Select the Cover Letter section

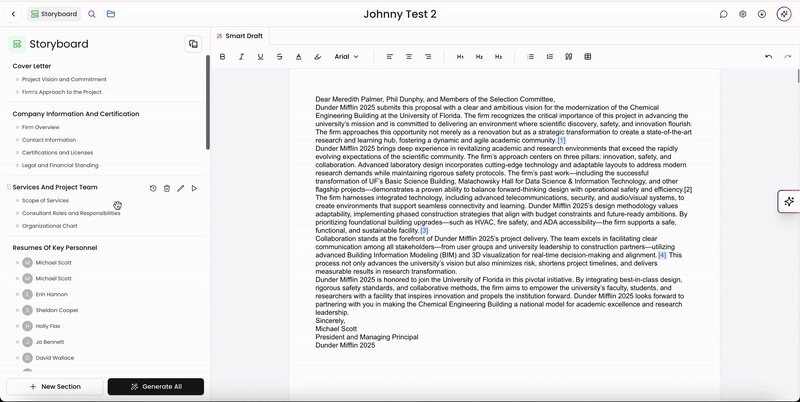[x=32, y=66]
